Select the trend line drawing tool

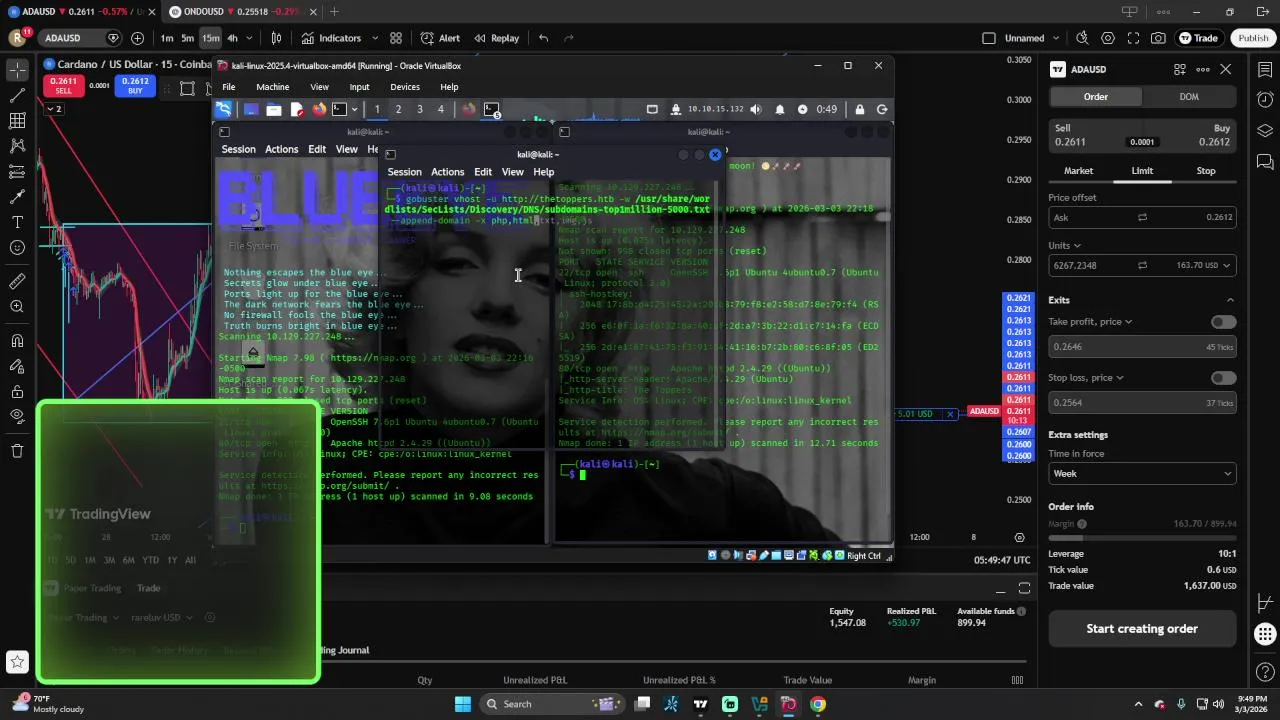click(x=17, y=96)
